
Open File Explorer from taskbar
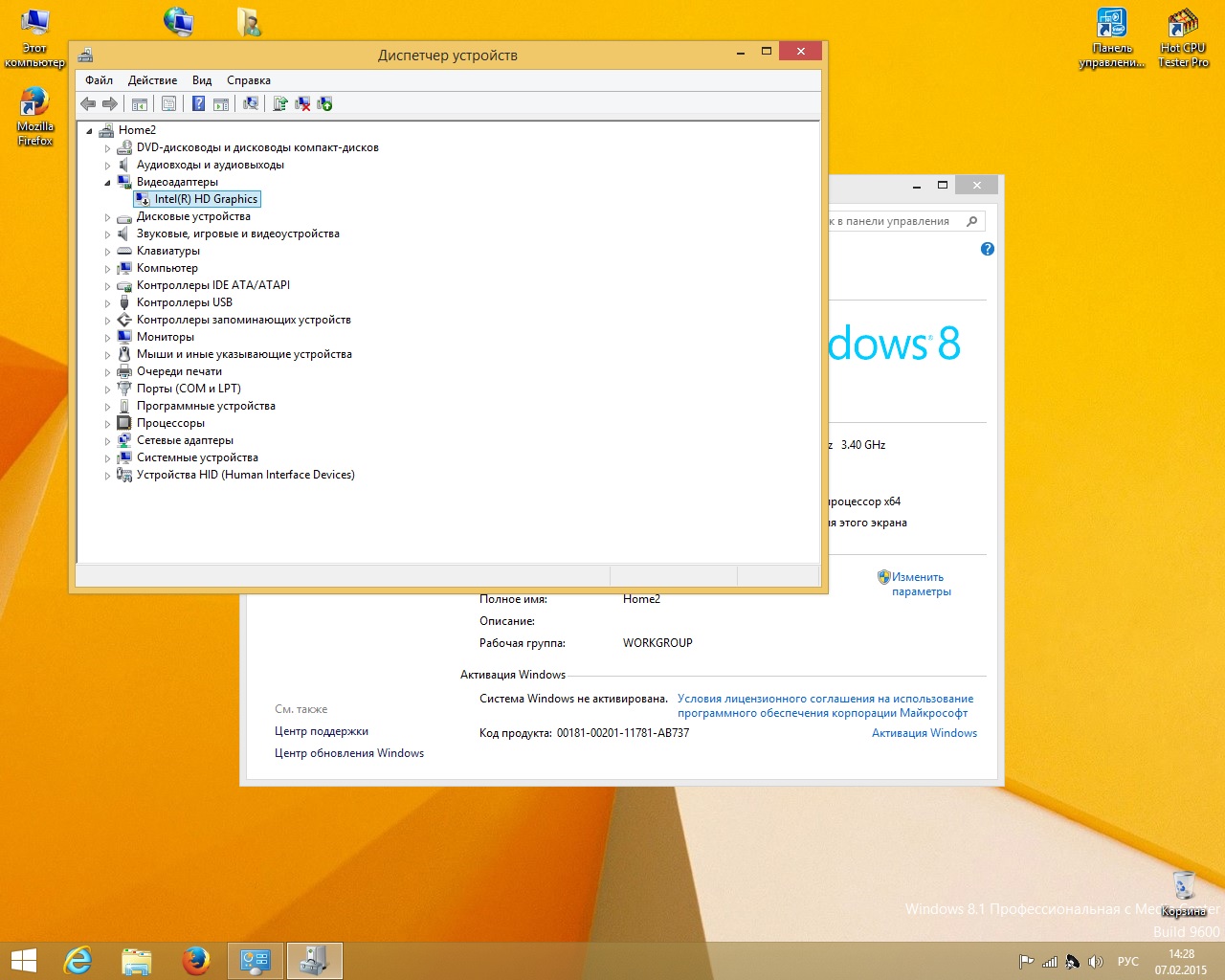coord(137,961)
